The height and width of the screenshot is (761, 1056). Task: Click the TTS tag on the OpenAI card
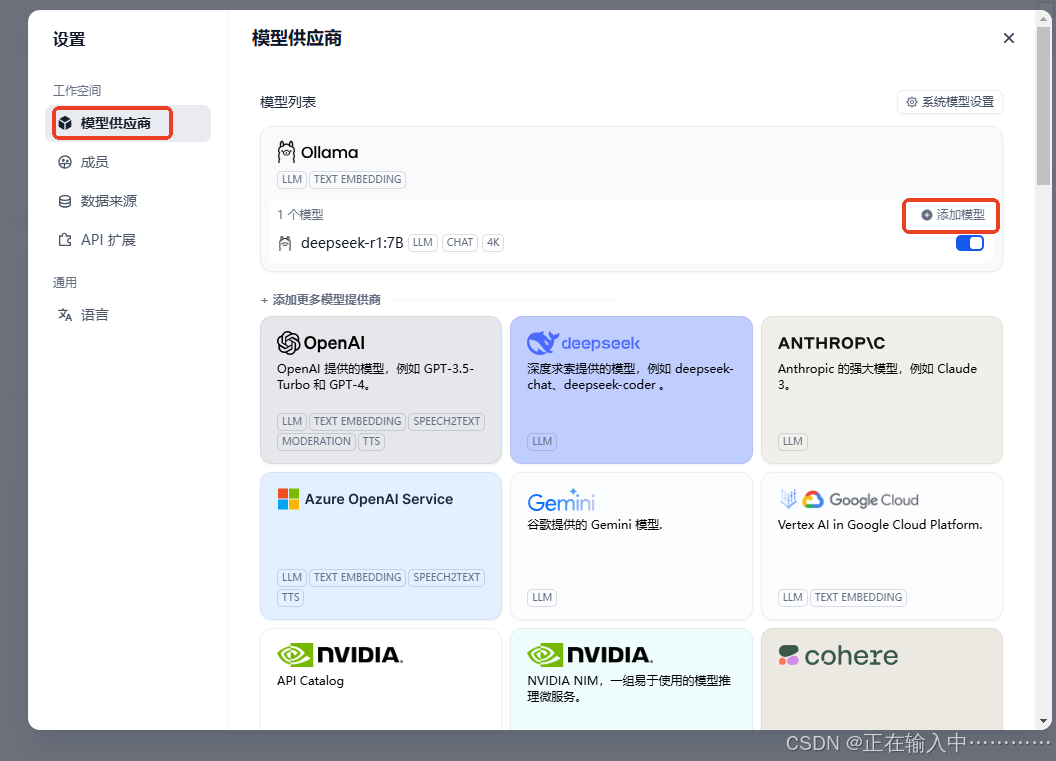[371, 441]
